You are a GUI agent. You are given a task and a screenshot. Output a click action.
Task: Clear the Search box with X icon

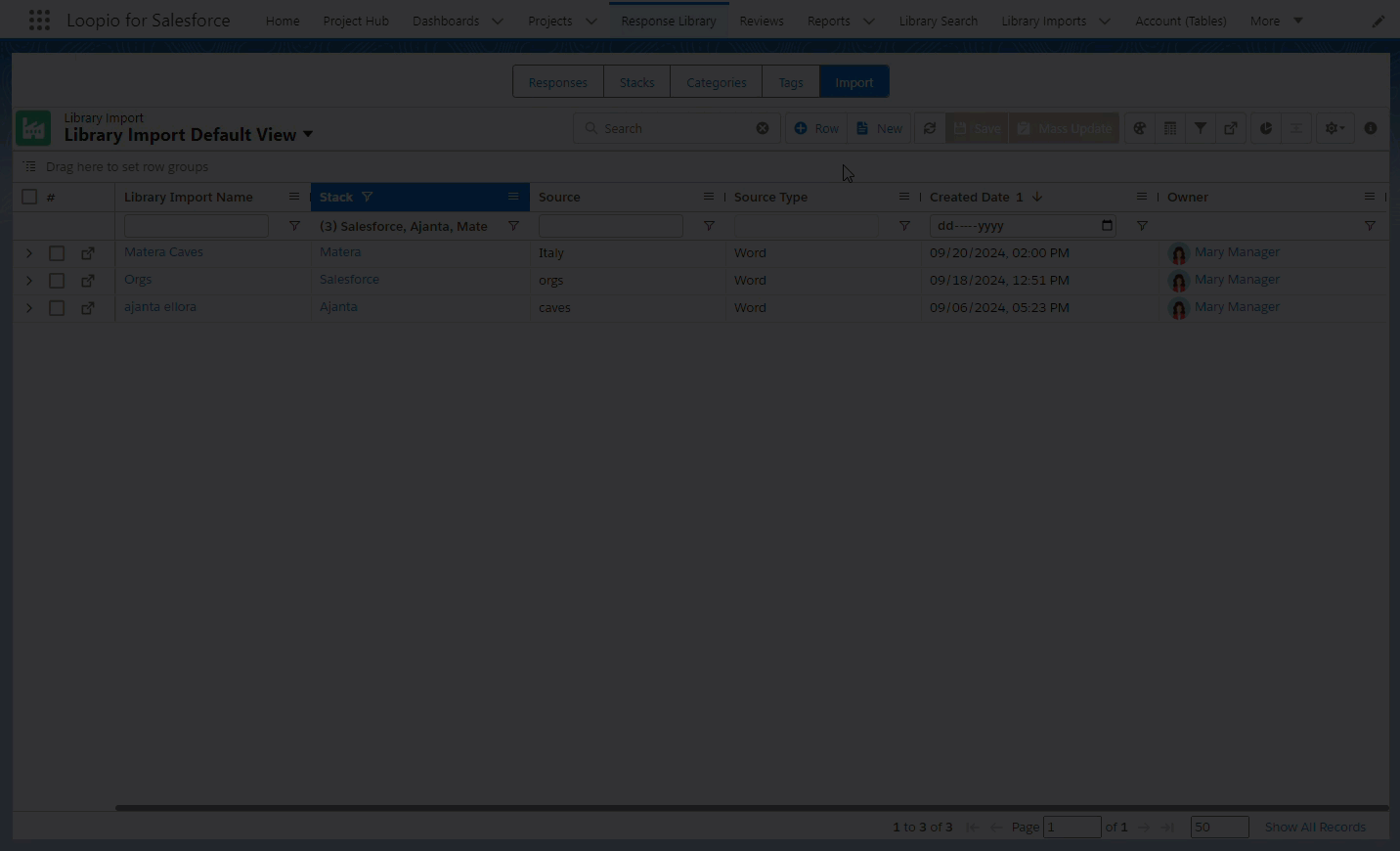pyautogui.click(x=763, y=128)
